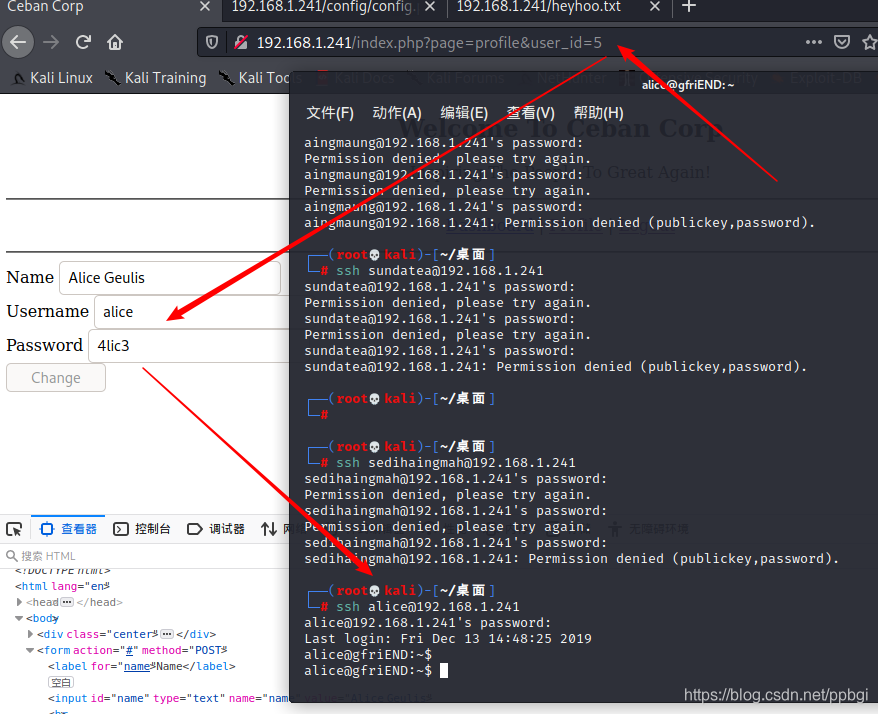Viewport: 878px width, 714px height.
Task: Click the Name input field
Action: click(x=170, y=278)
